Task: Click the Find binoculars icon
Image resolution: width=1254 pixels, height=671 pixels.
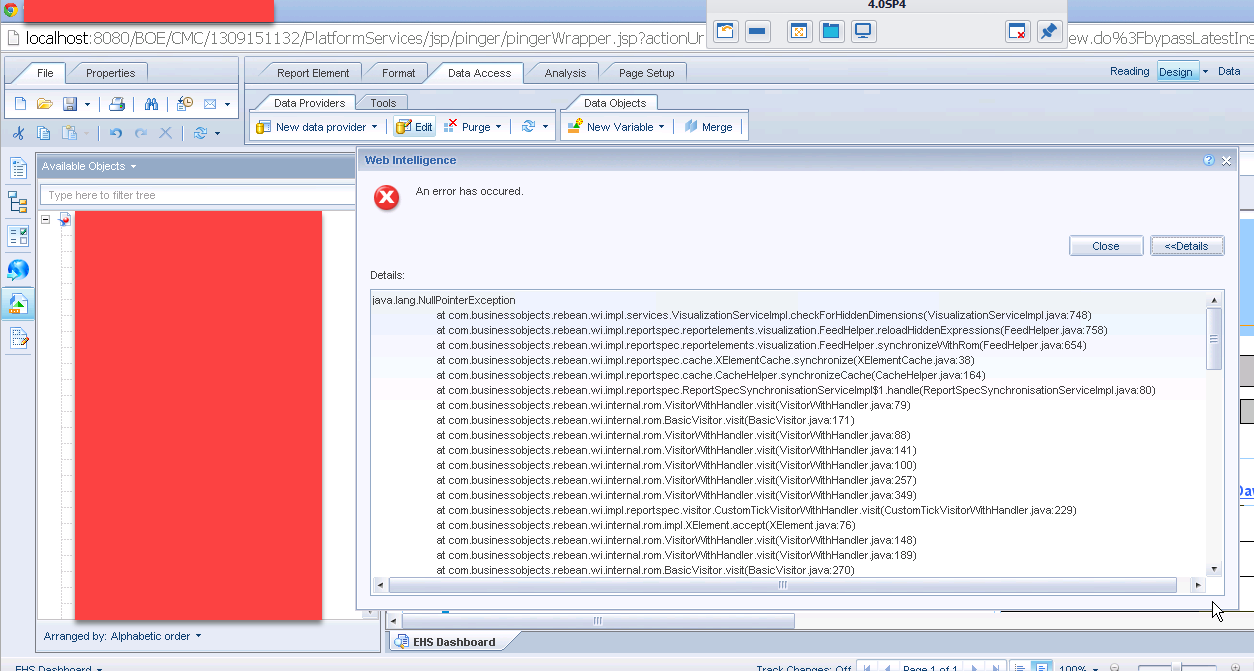Action: 152,104
